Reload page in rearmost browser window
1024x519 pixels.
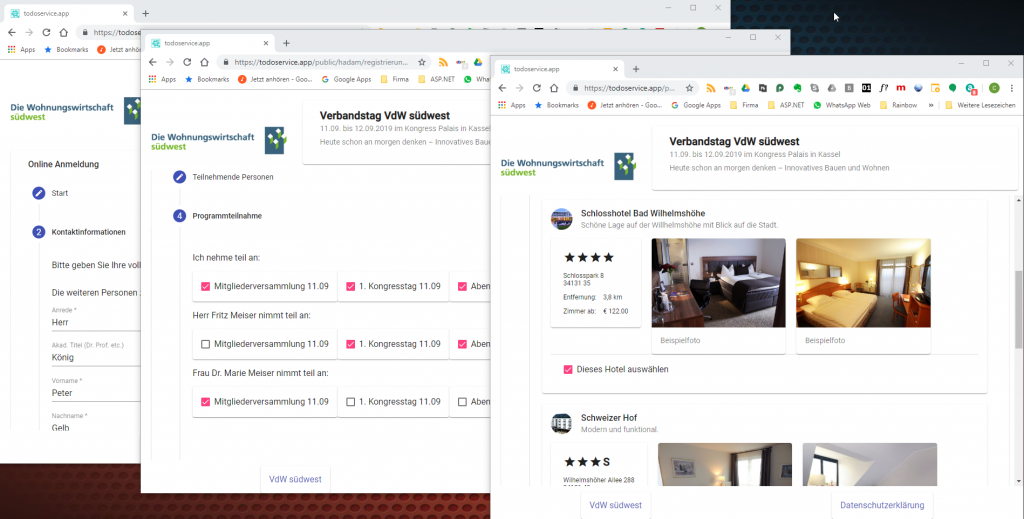(x=46, y=32)
